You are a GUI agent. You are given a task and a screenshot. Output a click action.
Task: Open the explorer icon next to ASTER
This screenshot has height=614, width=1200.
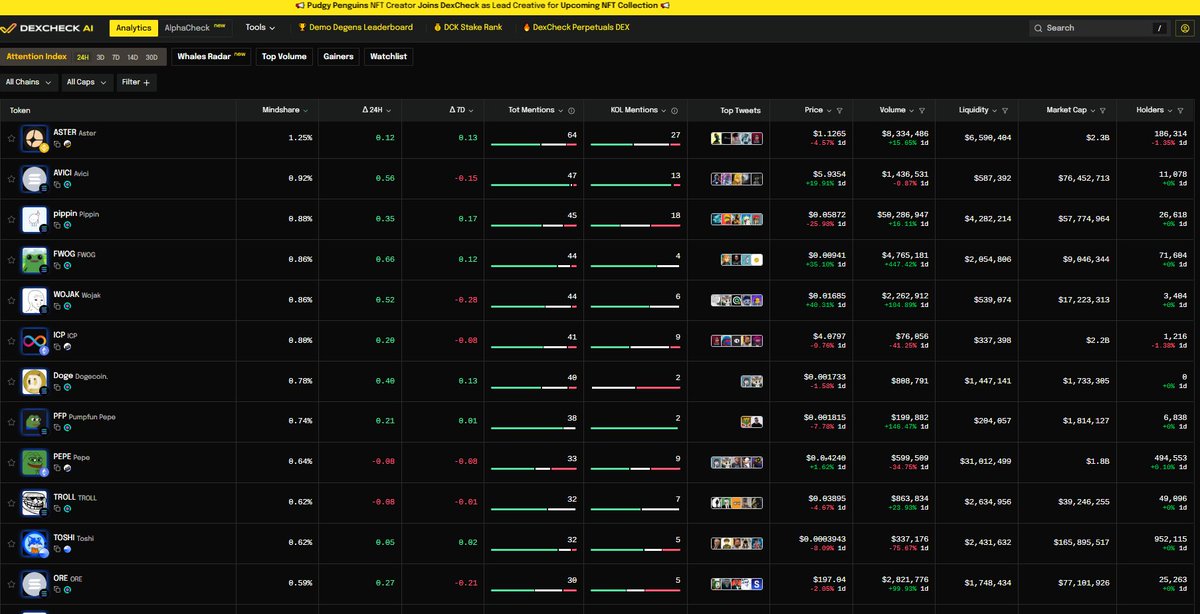[67, 144]
